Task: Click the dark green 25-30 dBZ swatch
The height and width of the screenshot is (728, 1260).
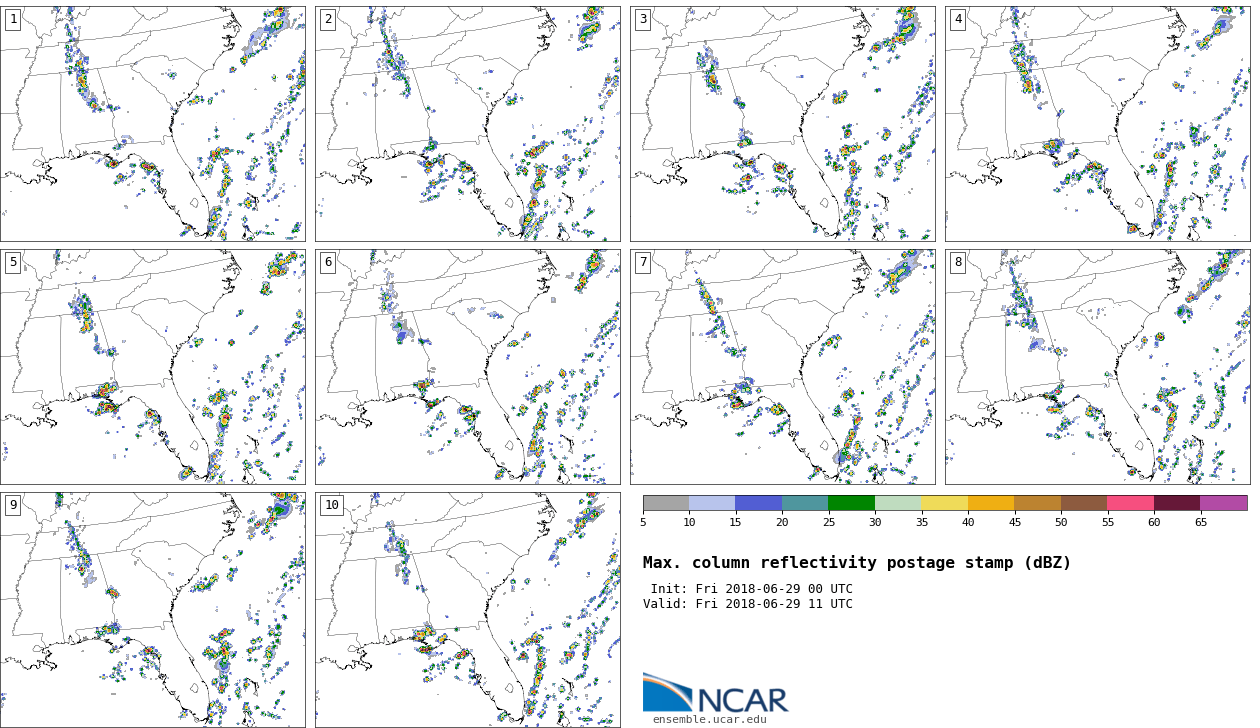Action: [x=851, y=503]
